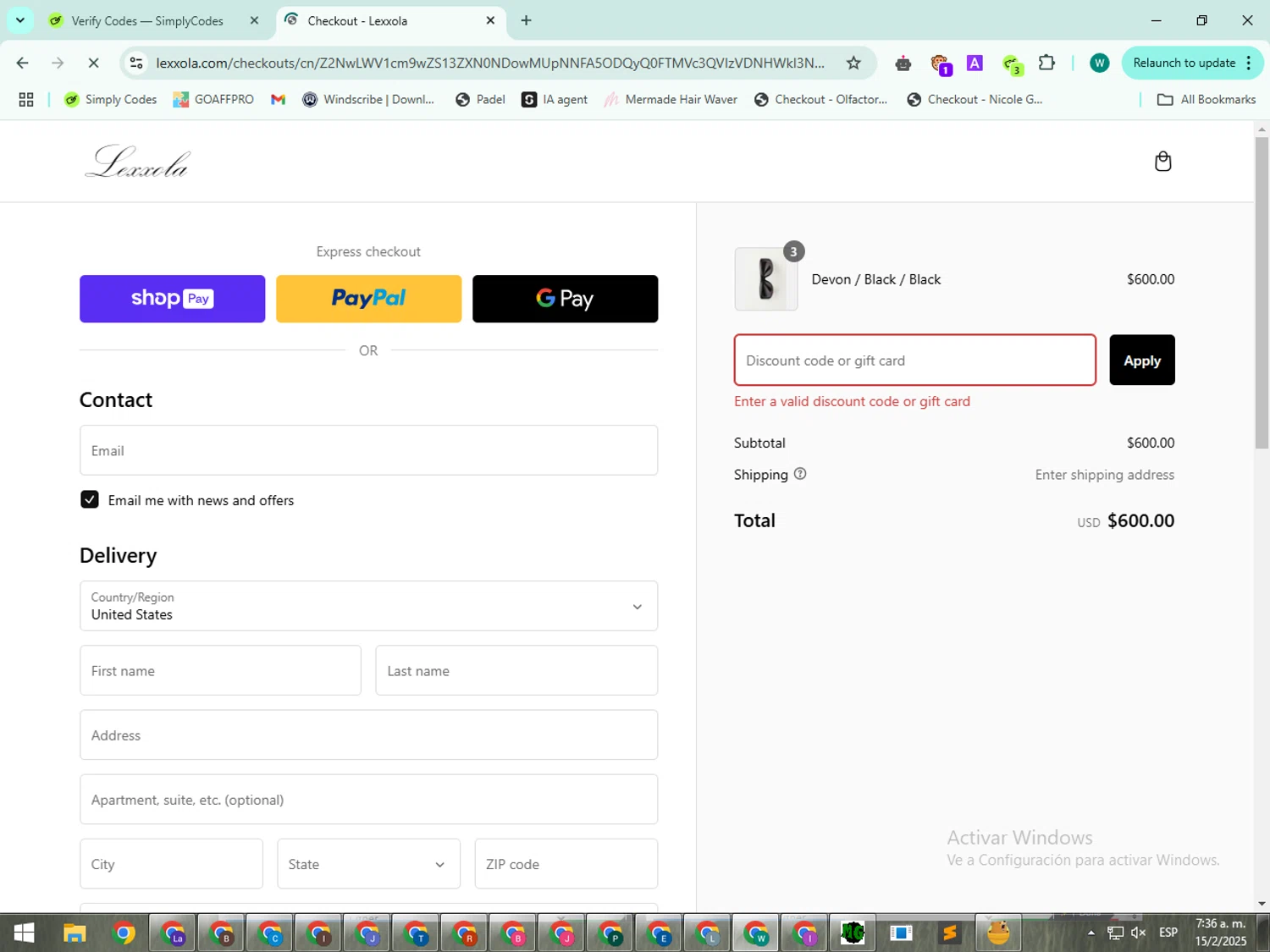Open the tab search dropdown arrow
This screenshot has height=952, width=1270.
[19, 20]
